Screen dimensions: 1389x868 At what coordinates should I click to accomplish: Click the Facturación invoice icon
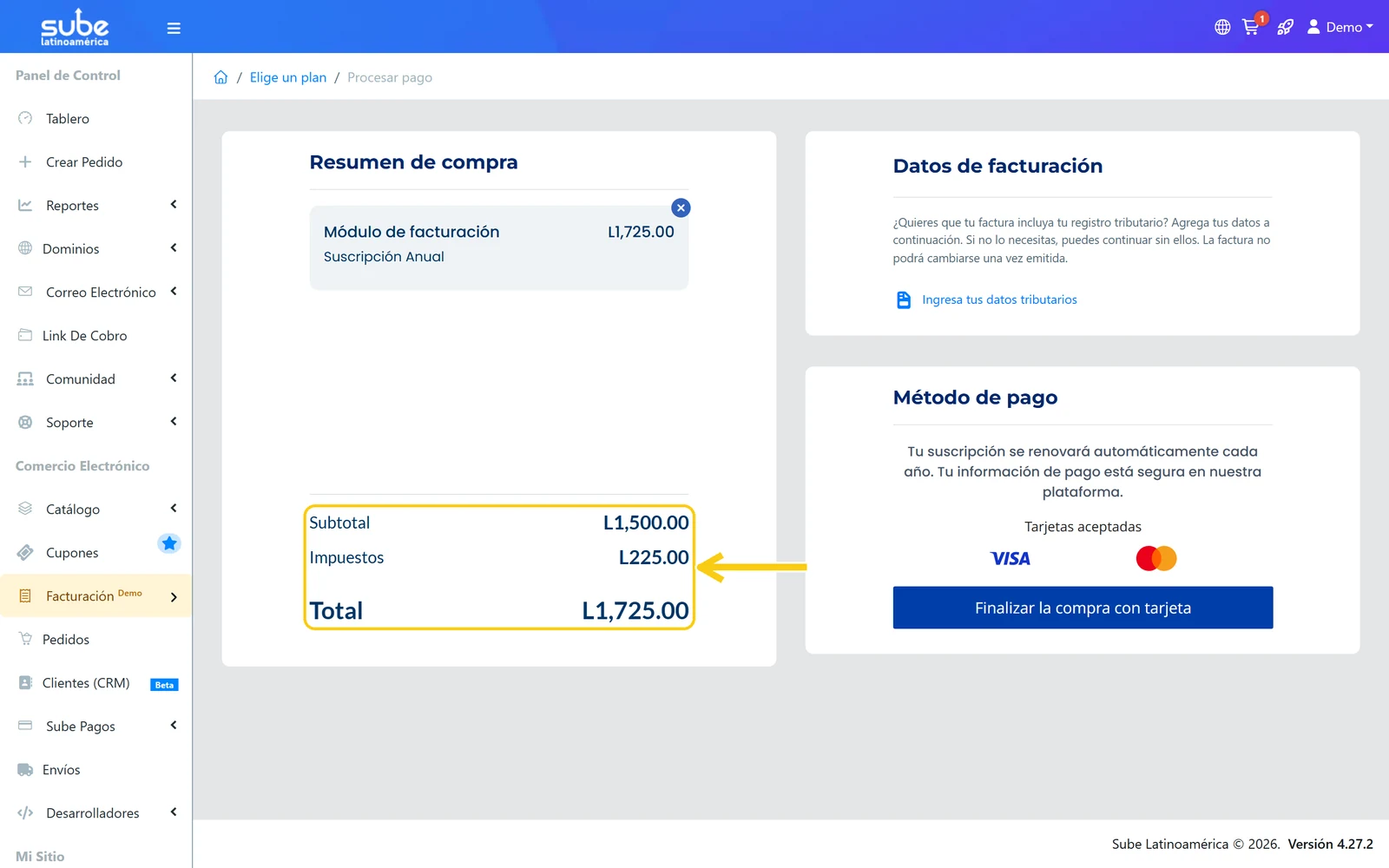tap(25, 596)
